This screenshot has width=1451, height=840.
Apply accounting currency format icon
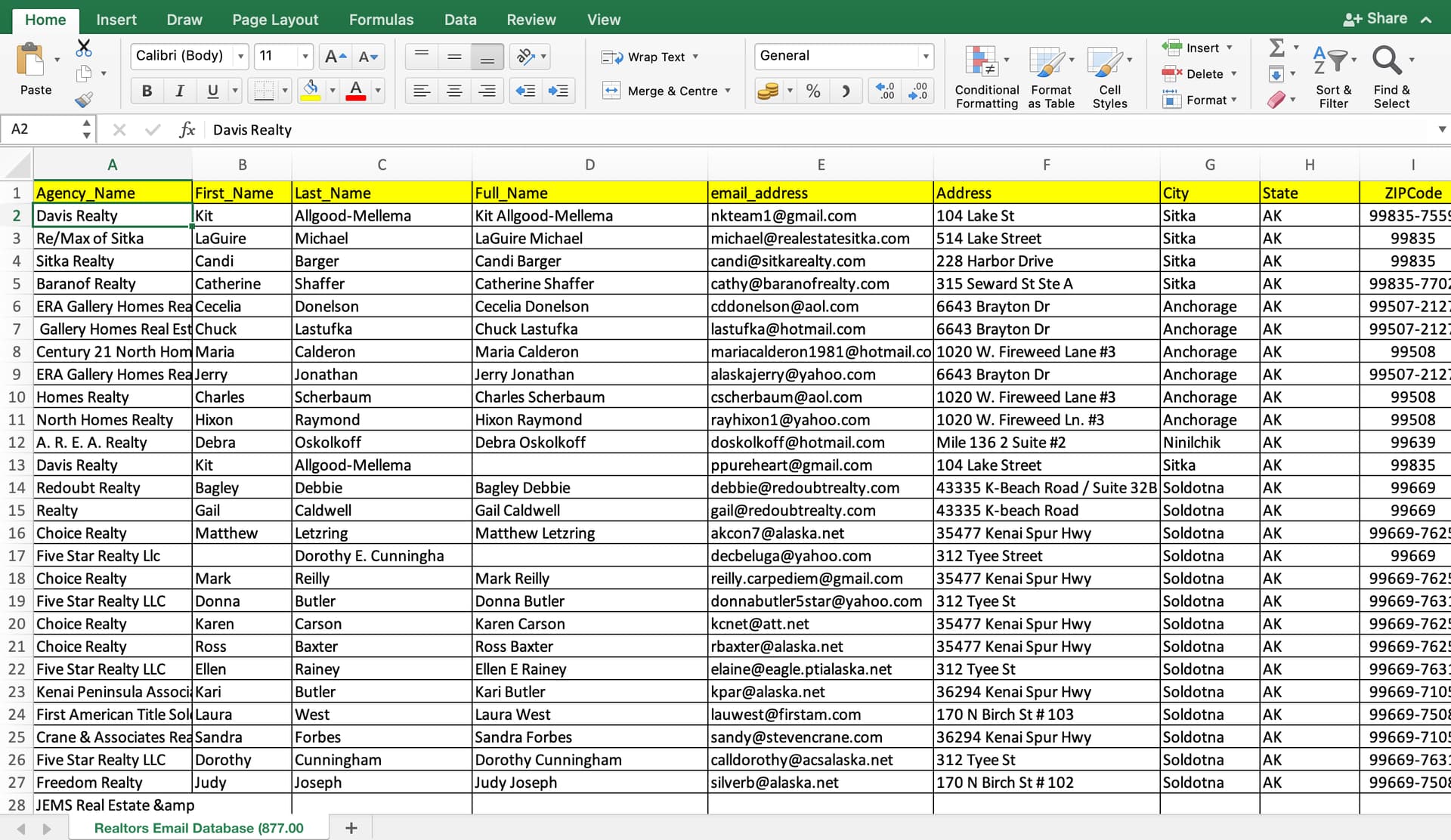(768, 91)
